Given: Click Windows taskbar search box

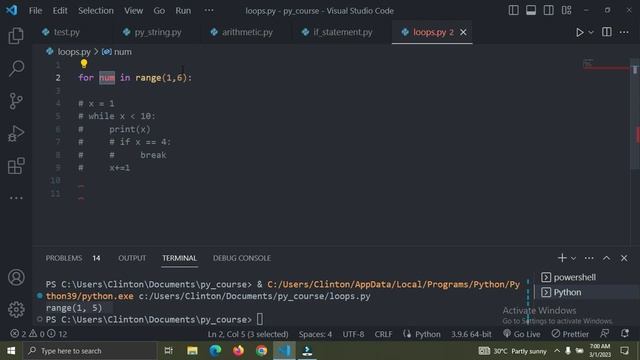Looking at the screenshot, I should [x=90, y=351].
